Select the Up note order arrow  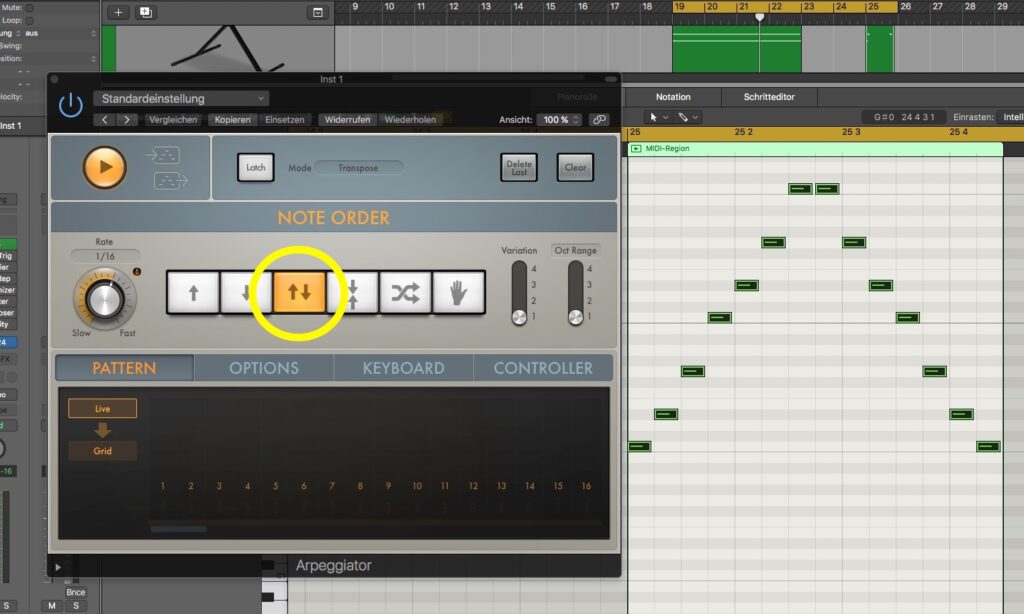(x=193, y=293)
